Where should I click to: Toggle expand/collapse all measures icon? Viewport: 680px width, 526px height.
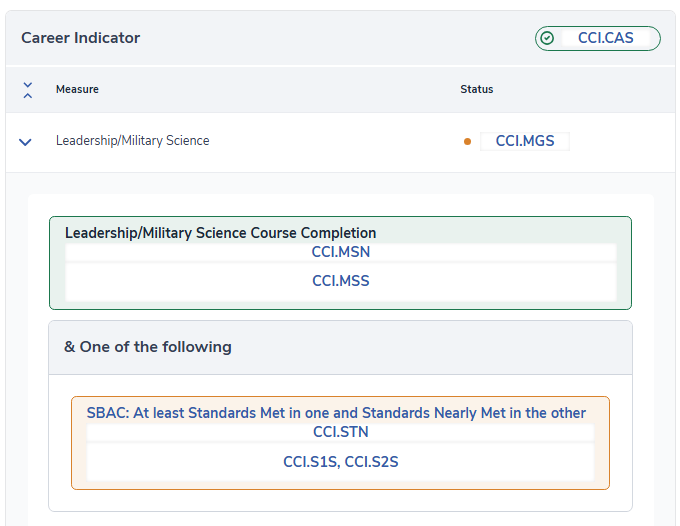28,90
